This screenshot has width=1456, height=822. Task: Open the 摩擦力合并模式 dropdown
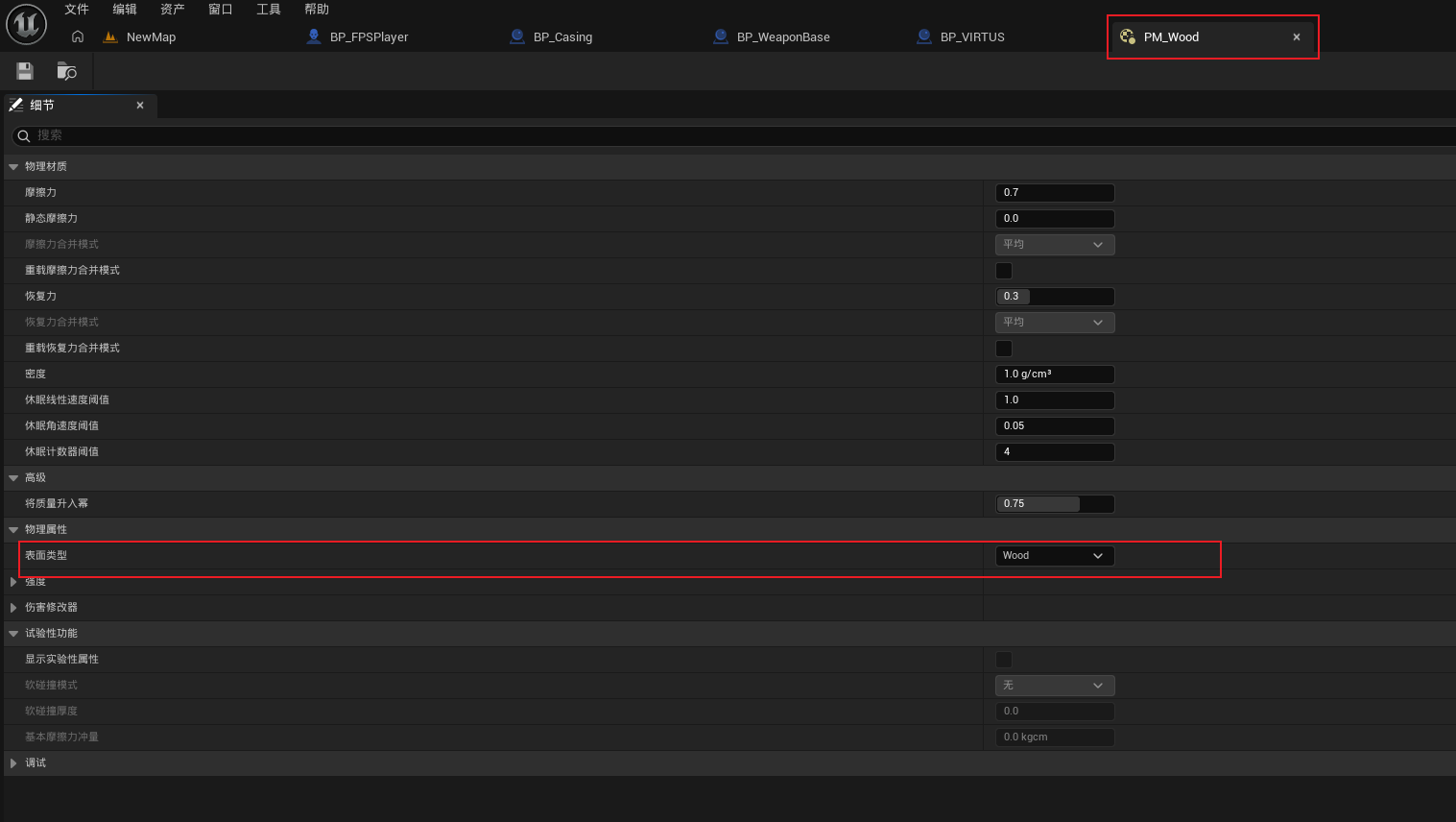click(x=1055, y=245)
